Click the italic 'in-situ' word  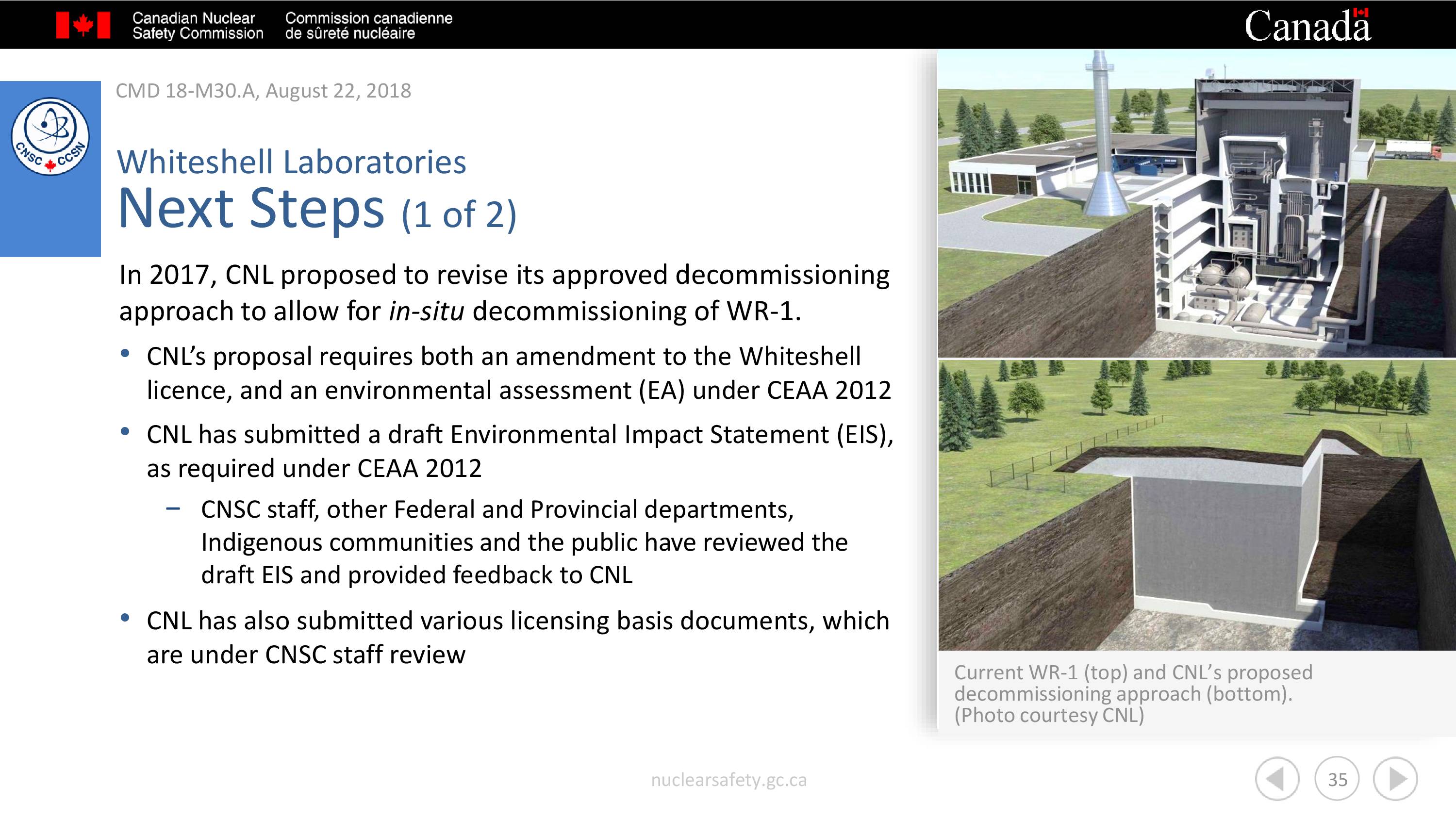pos(426,311)
